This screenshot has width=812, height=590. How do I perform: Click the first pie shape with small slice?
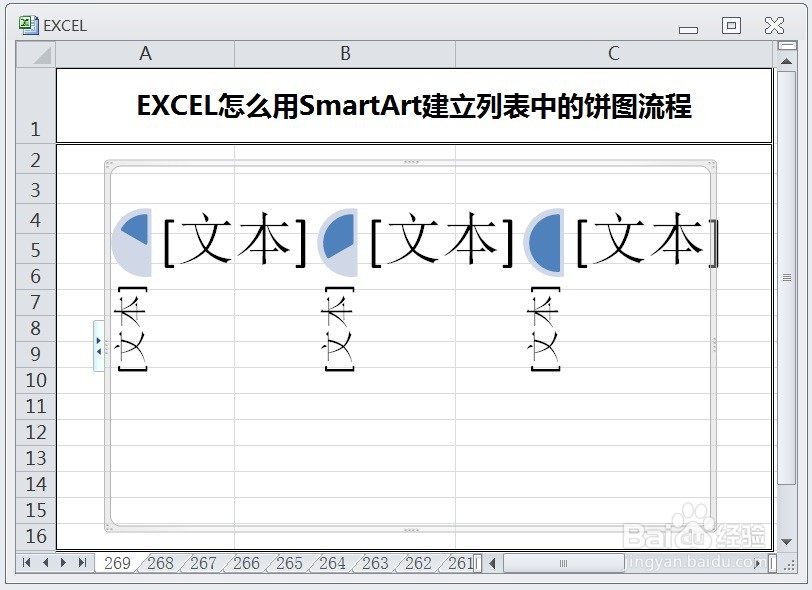coord(132,242)
